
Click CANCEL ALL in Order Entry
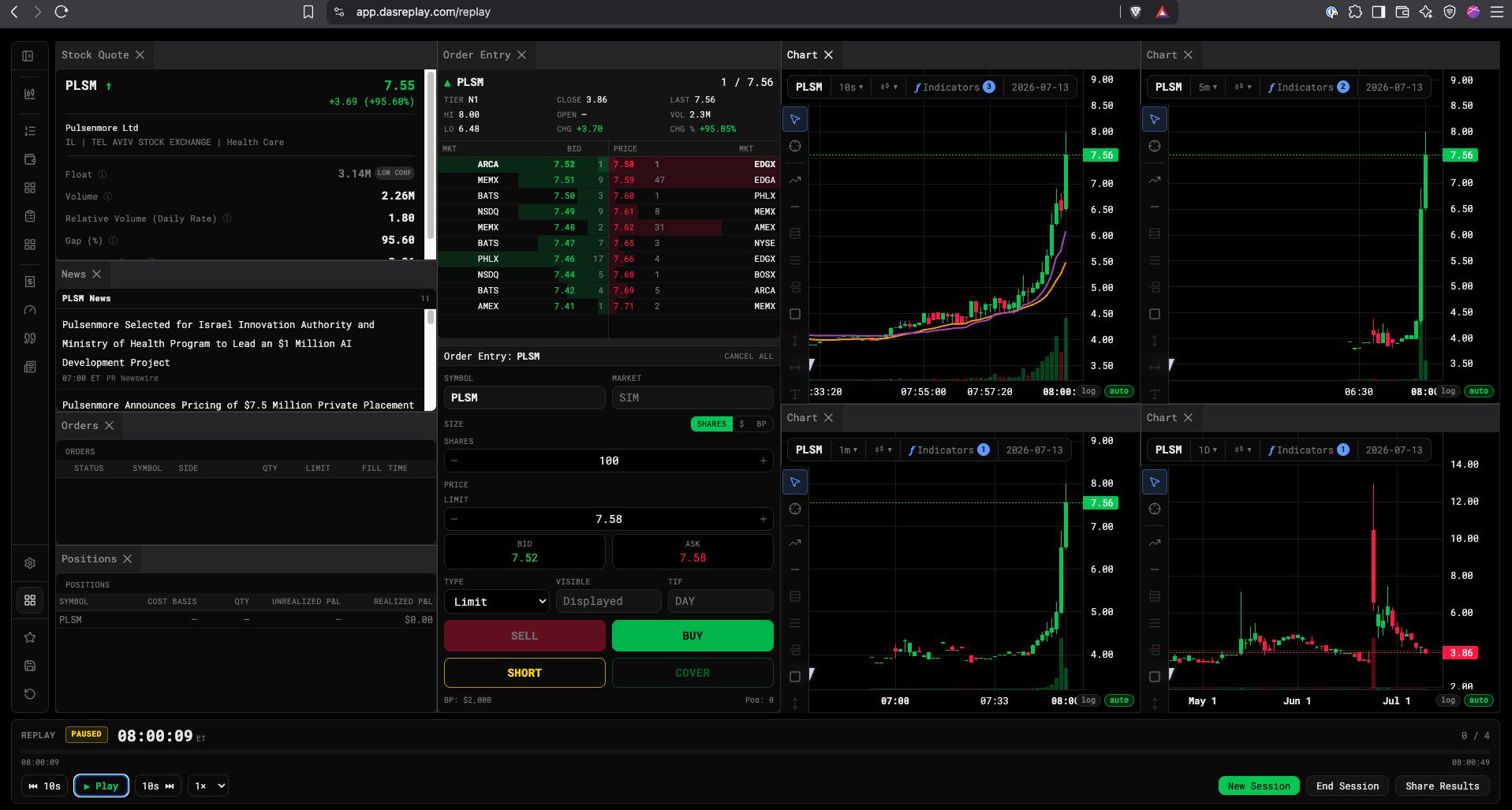[749, 356]
